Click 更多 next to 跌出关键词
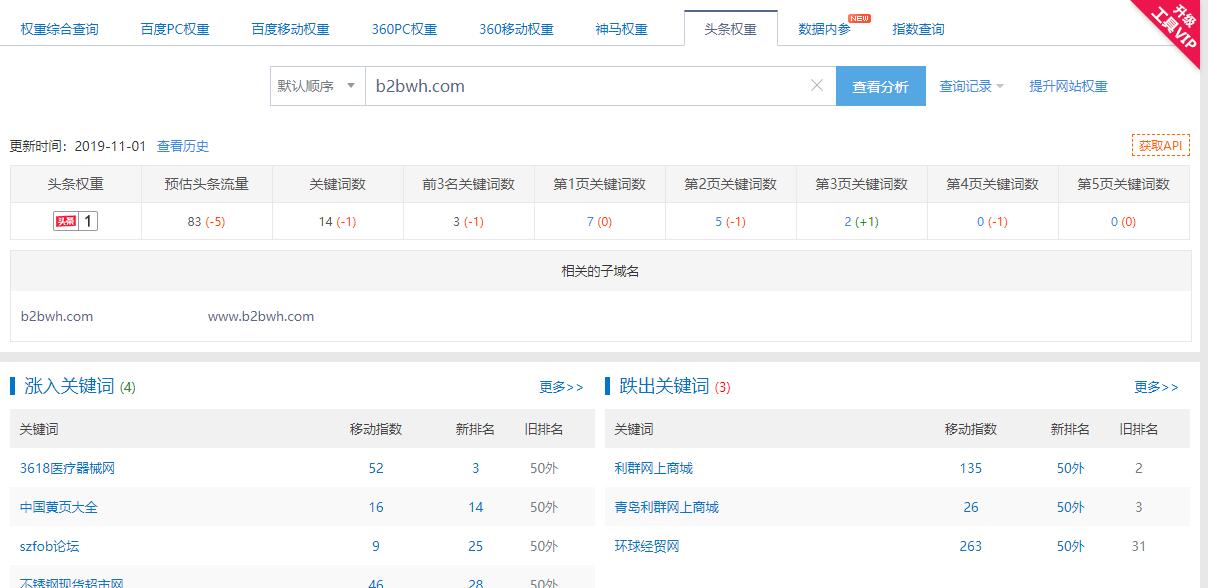 [x=1156, y=387]
